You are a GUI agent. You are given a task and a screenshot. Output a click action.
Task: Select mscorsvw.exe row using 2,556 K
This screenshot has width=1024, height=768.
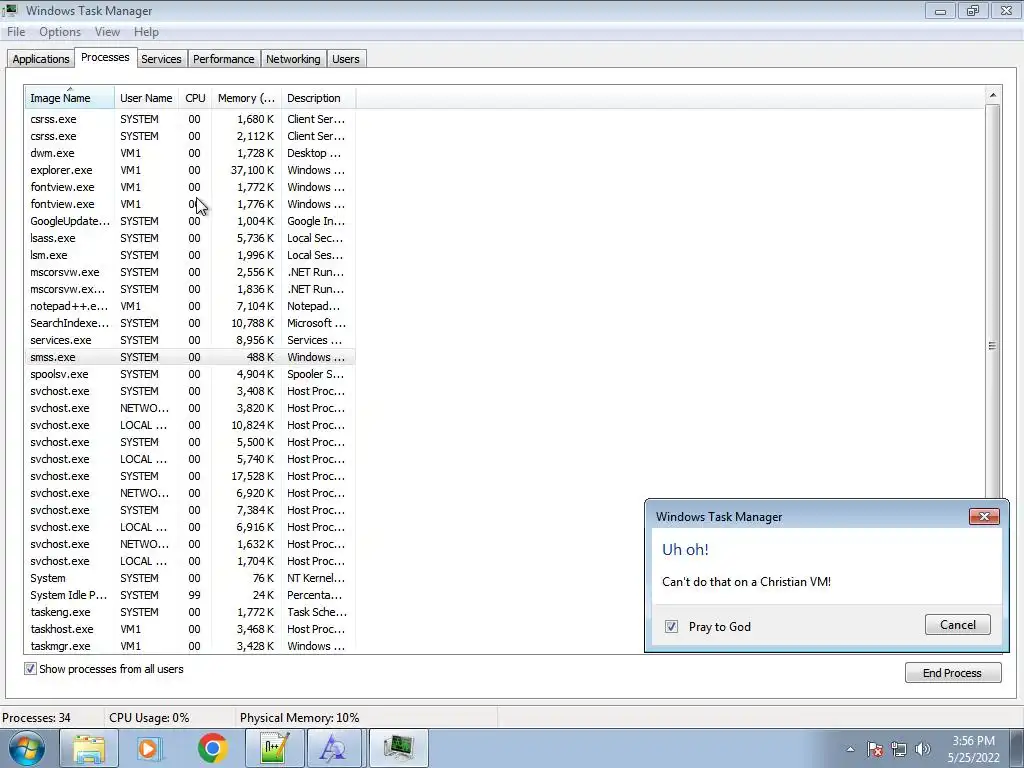(x=189, y=272)
